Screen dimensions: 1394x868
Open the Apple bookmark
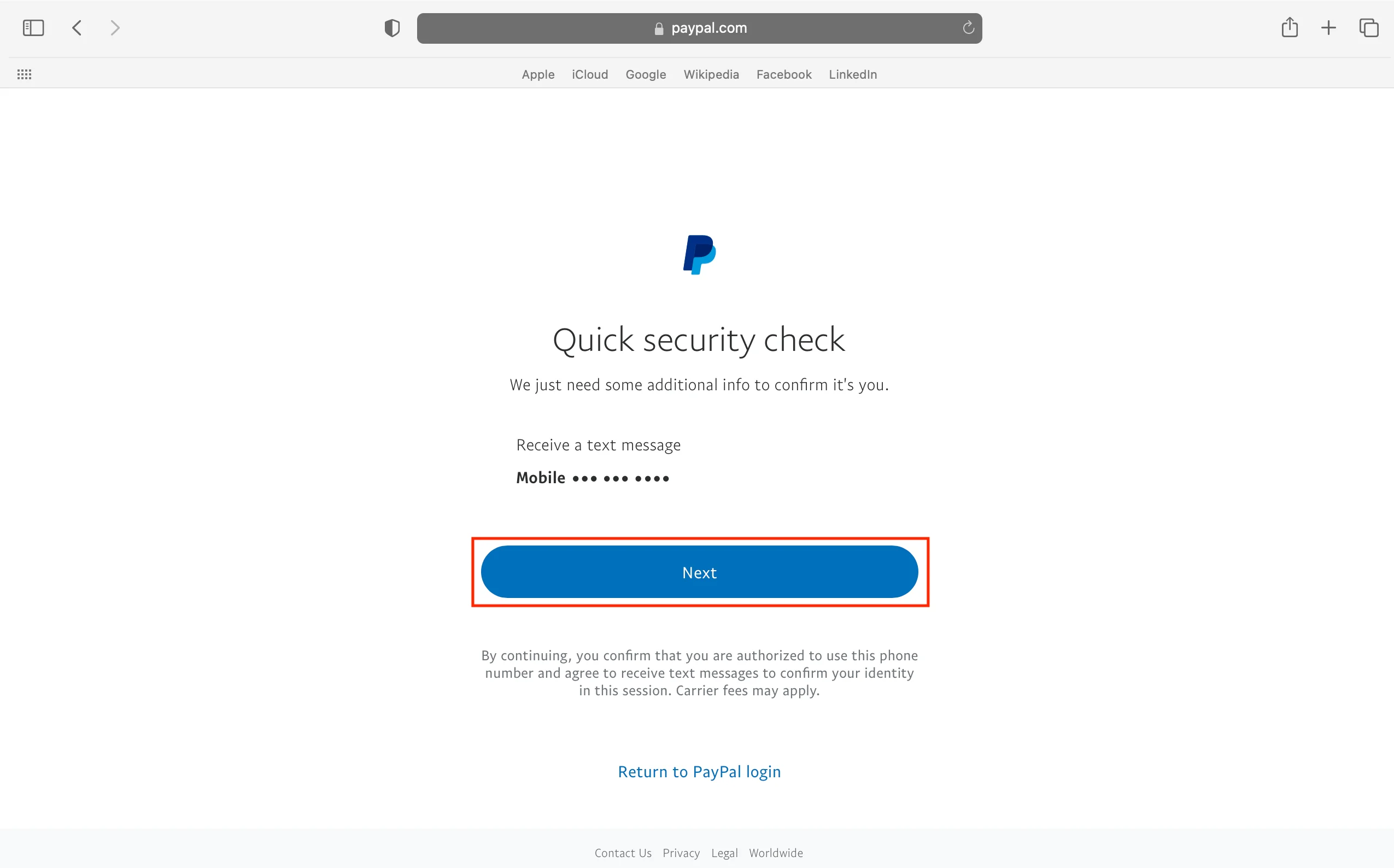[x=538, y=75]
